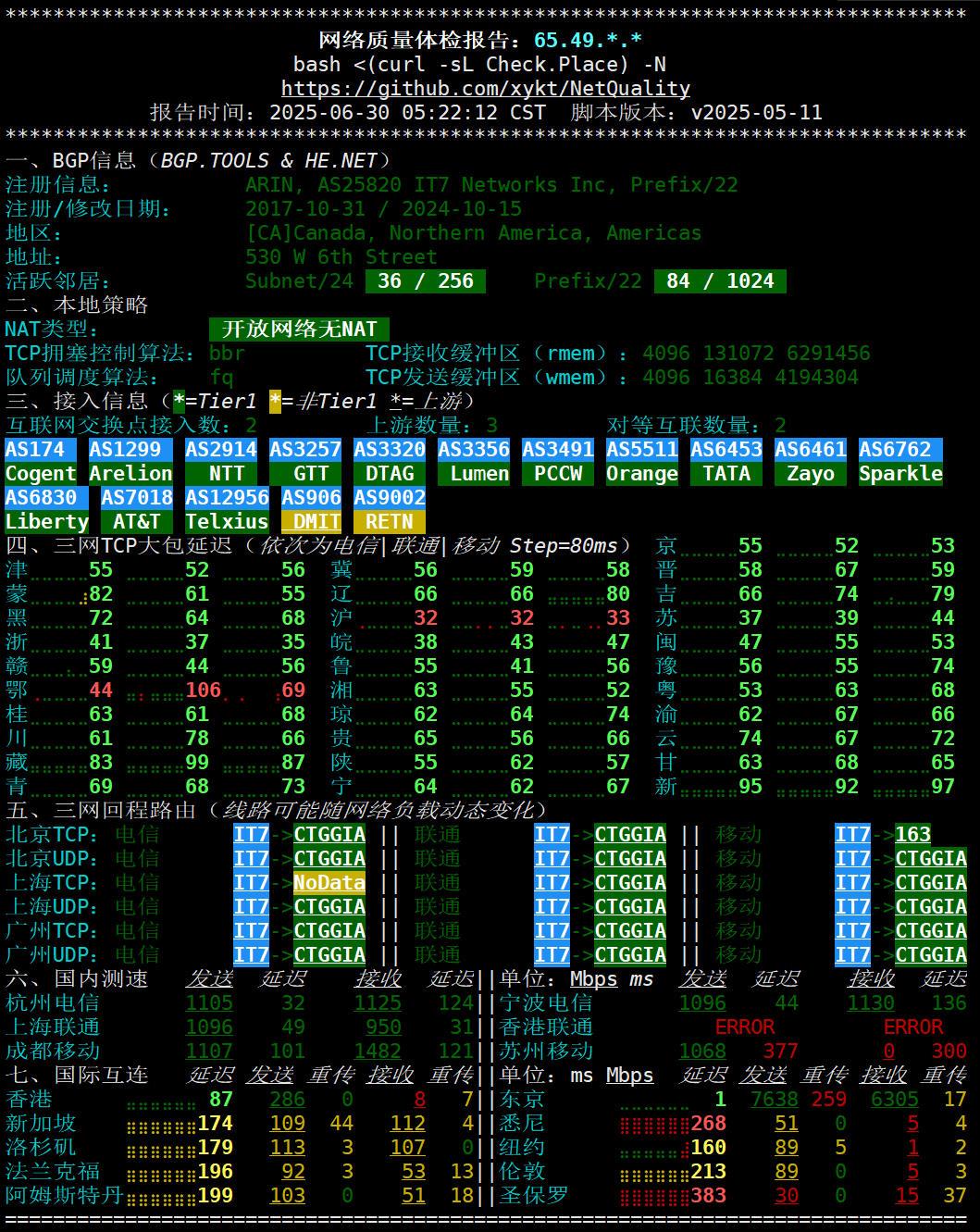Image resolution: width=980 pixels, height=1232 pixels.
Task: Click rmem values 4096 131072 6291456
Action: [x=756, y=354]
